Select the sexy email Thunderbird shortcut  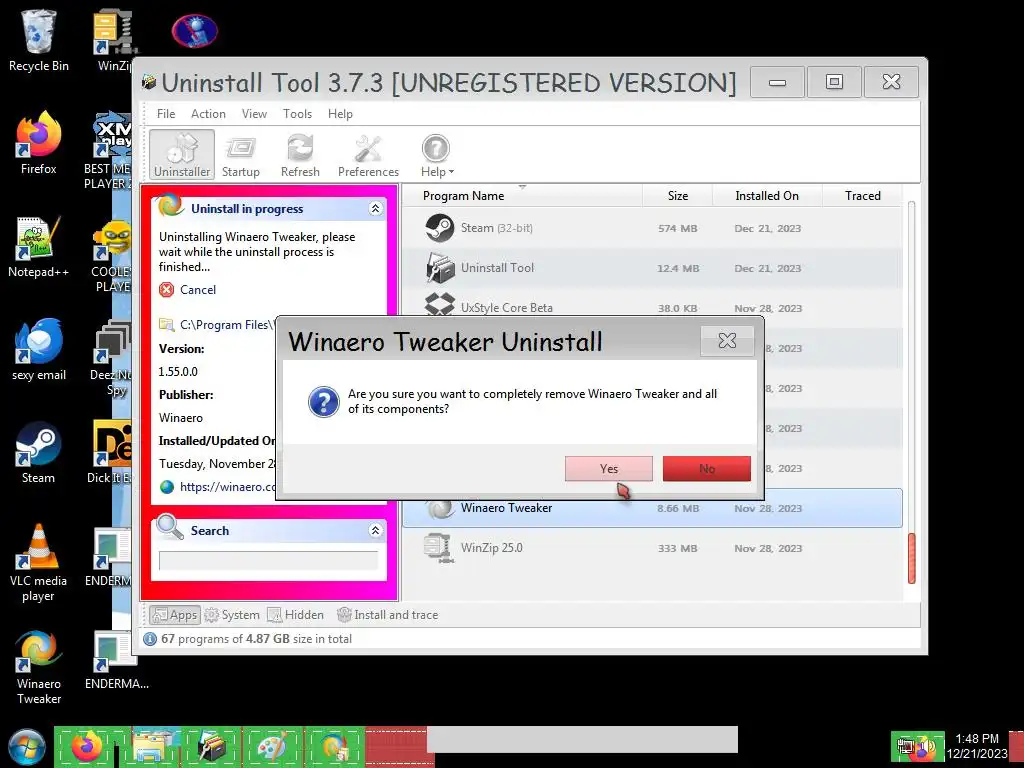[x=39, y=349]
